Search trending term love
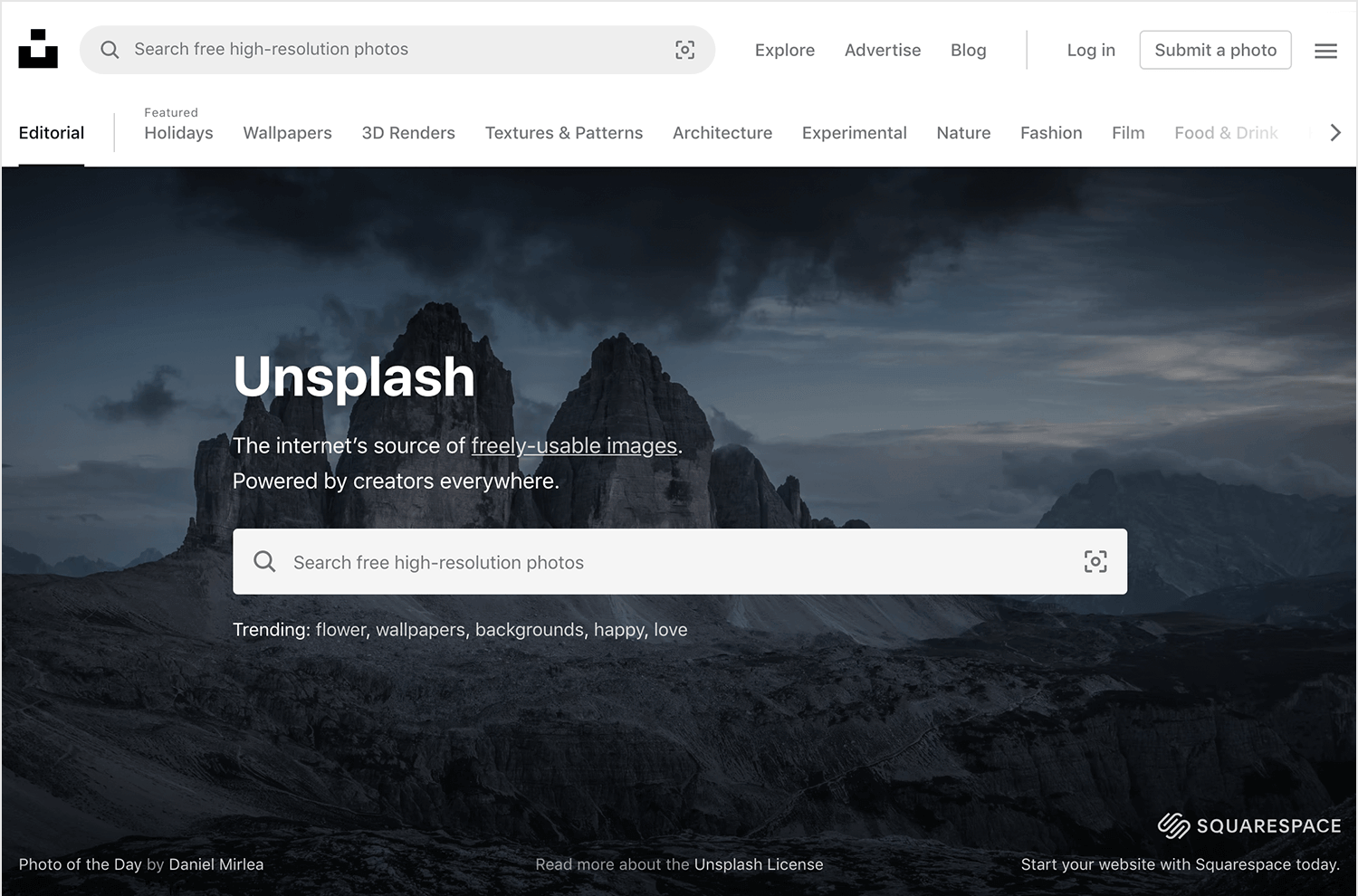The image size is (1358, 896). (671, 629)
